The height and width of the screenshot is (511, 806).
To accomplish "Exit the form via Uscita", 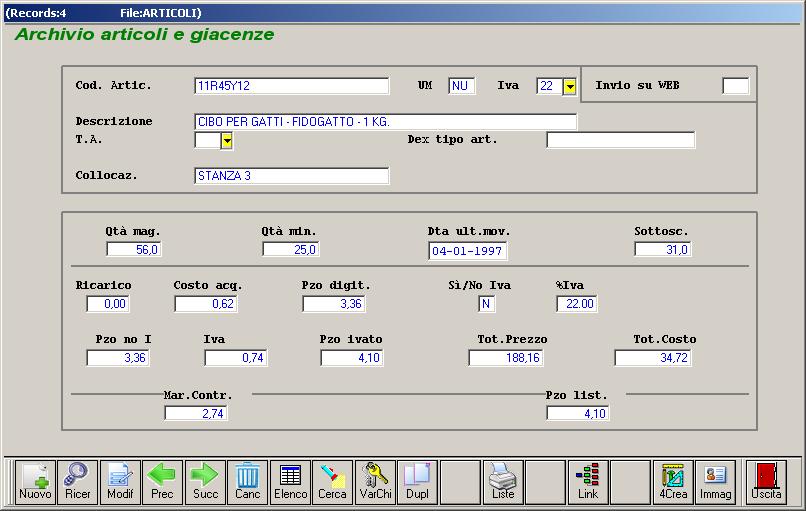I will tap(766, 482).
